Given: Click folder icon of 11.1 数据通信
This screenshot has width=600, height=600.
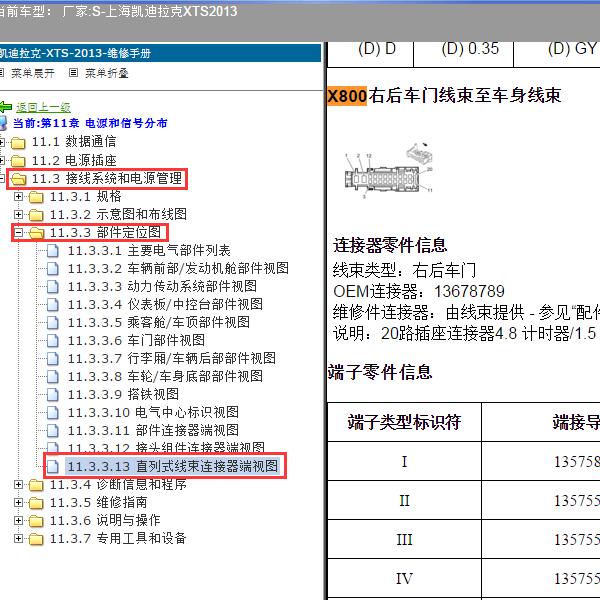Looking at the screenshot, I should (18, 143).
